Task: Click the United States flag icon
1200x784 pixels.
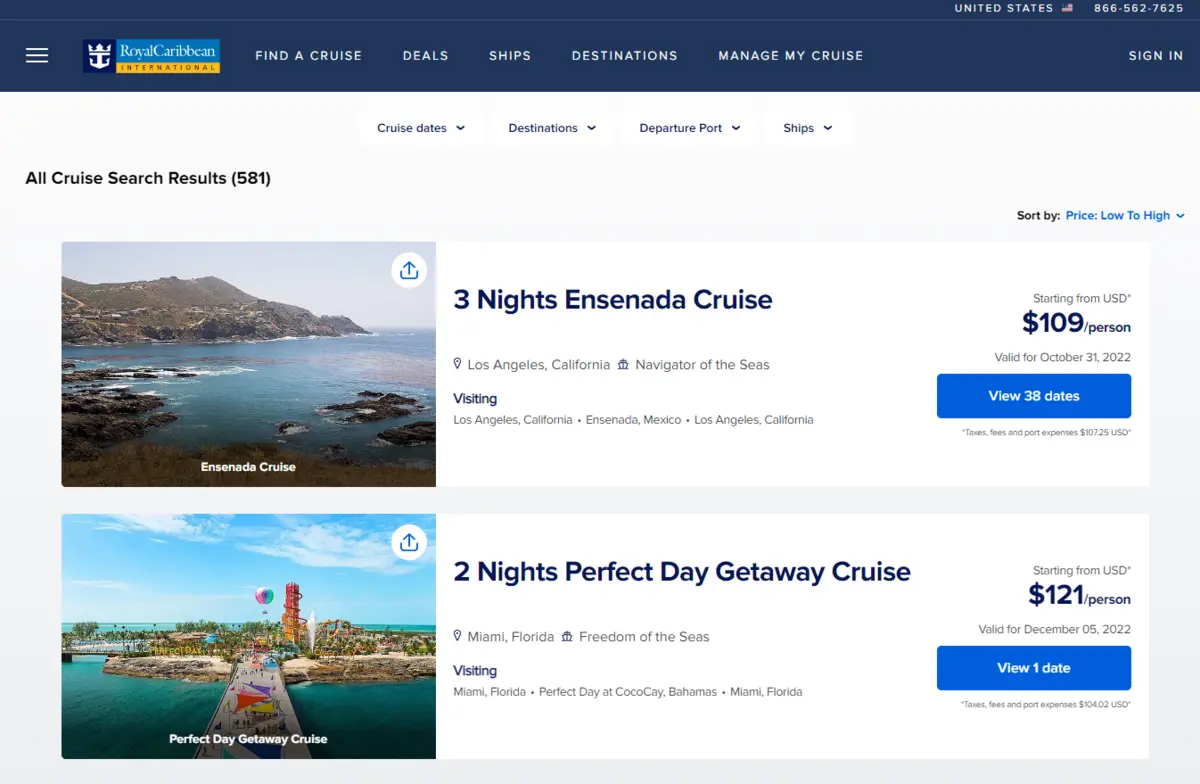Action: [x=1067, y=8]
